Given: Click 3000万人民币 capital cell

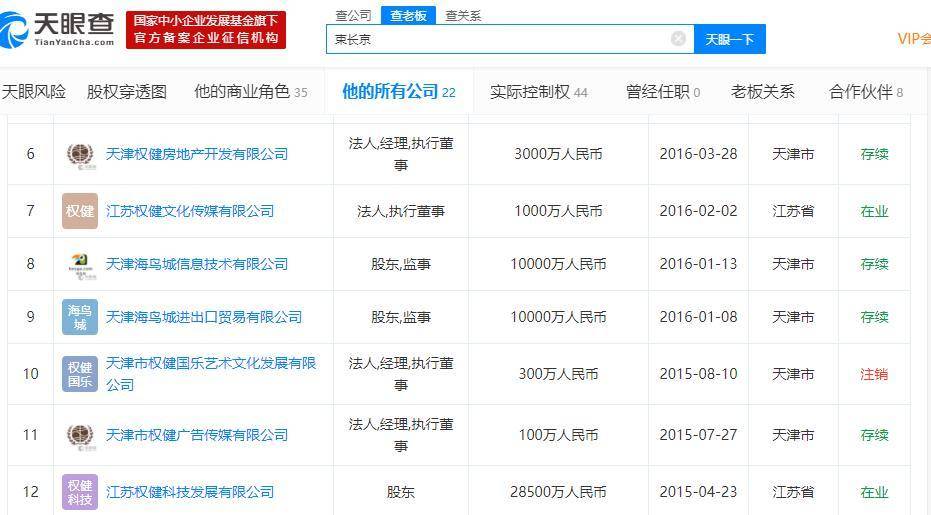Looking at the screenshot, I should click(558, 154).
